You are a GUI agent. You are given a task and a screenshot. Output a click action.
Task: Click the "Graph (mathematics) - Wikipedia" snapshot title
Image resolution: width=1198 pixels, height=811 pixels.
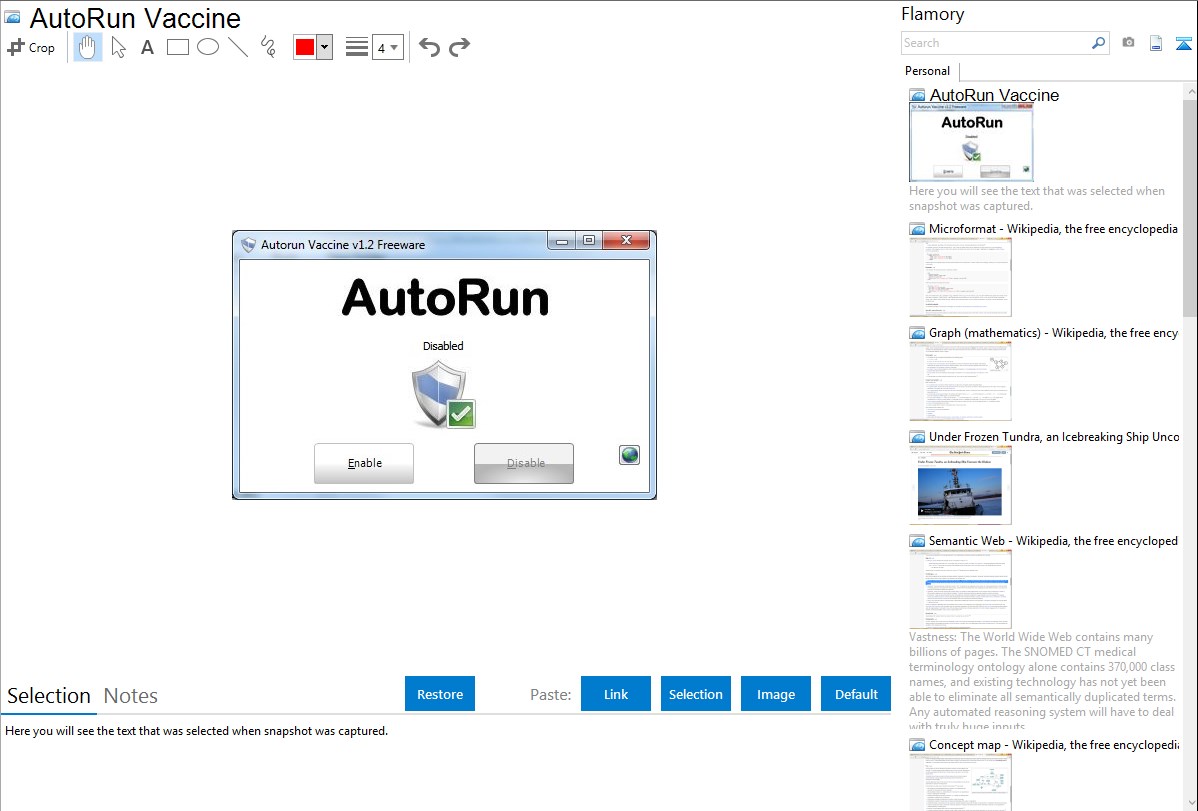1053,333
